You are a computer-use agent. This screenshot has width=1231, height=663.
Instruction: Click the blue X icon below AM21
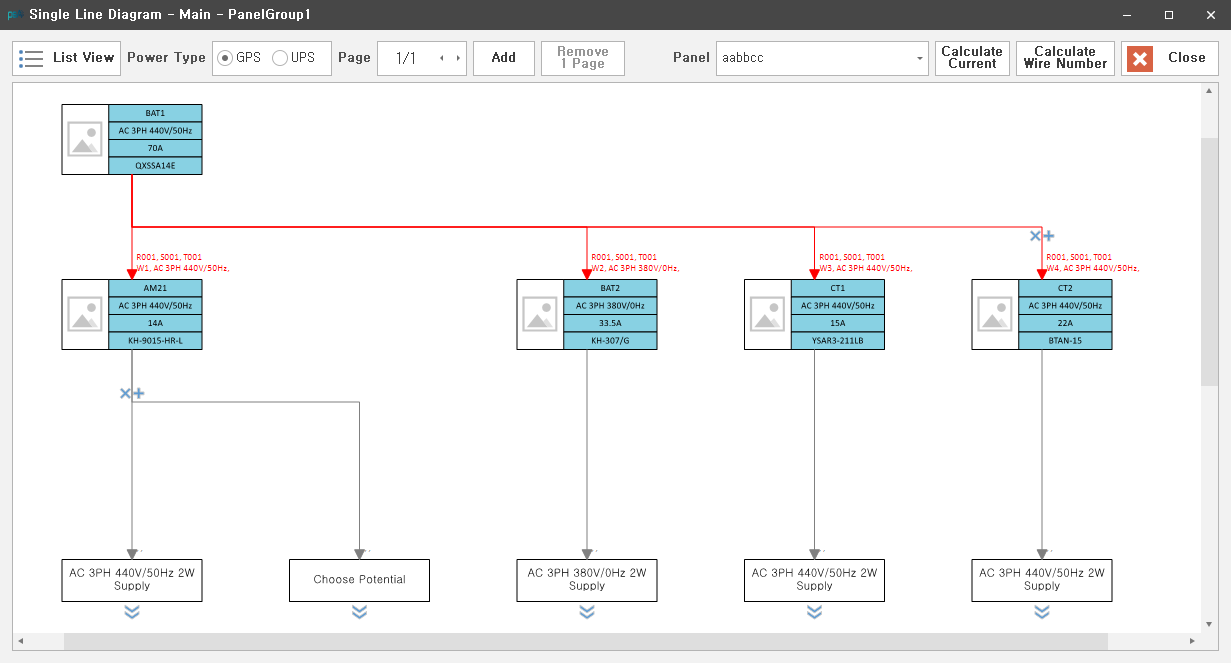125,394
